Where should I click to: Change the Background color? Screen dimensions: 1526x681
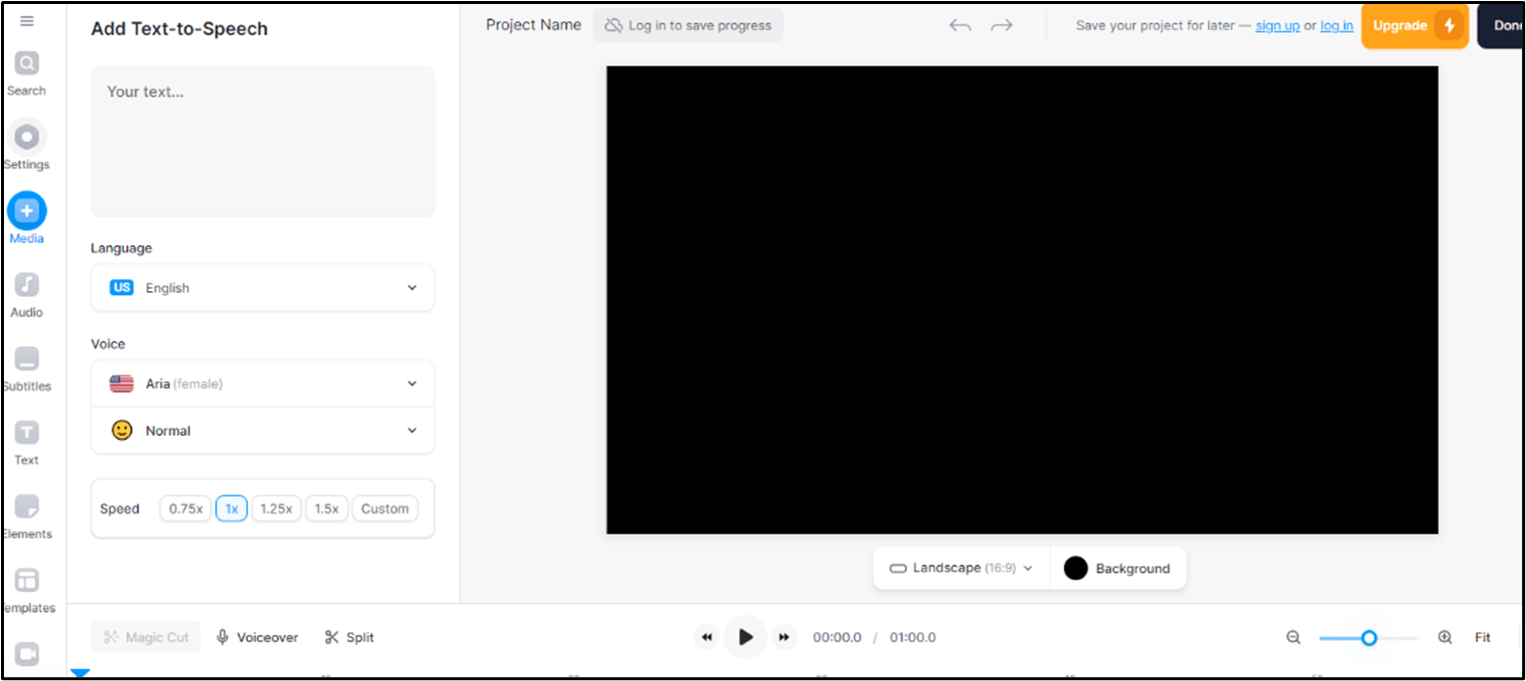(x=1118, y=567)
